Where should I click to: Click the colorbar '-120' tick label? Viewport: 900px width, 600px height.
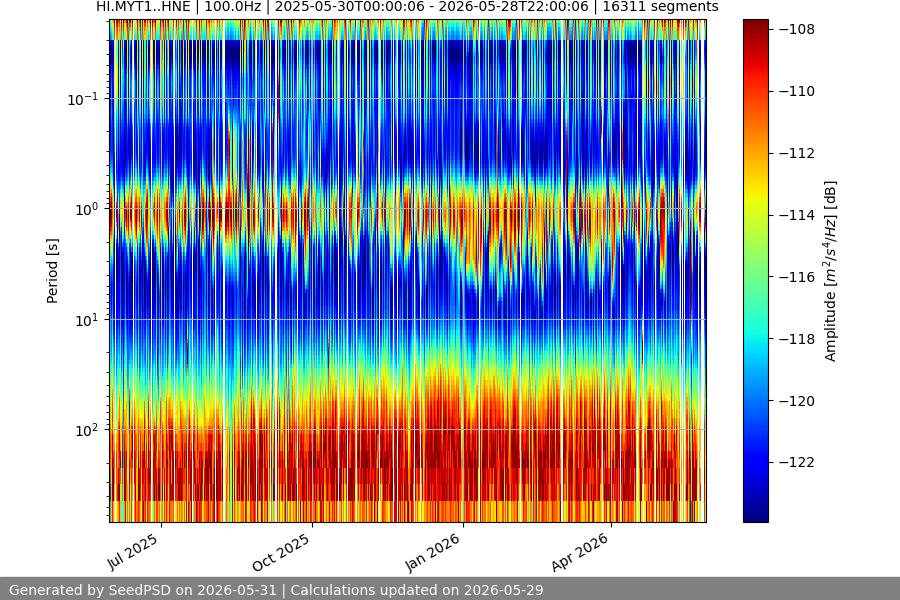(797, 401)
